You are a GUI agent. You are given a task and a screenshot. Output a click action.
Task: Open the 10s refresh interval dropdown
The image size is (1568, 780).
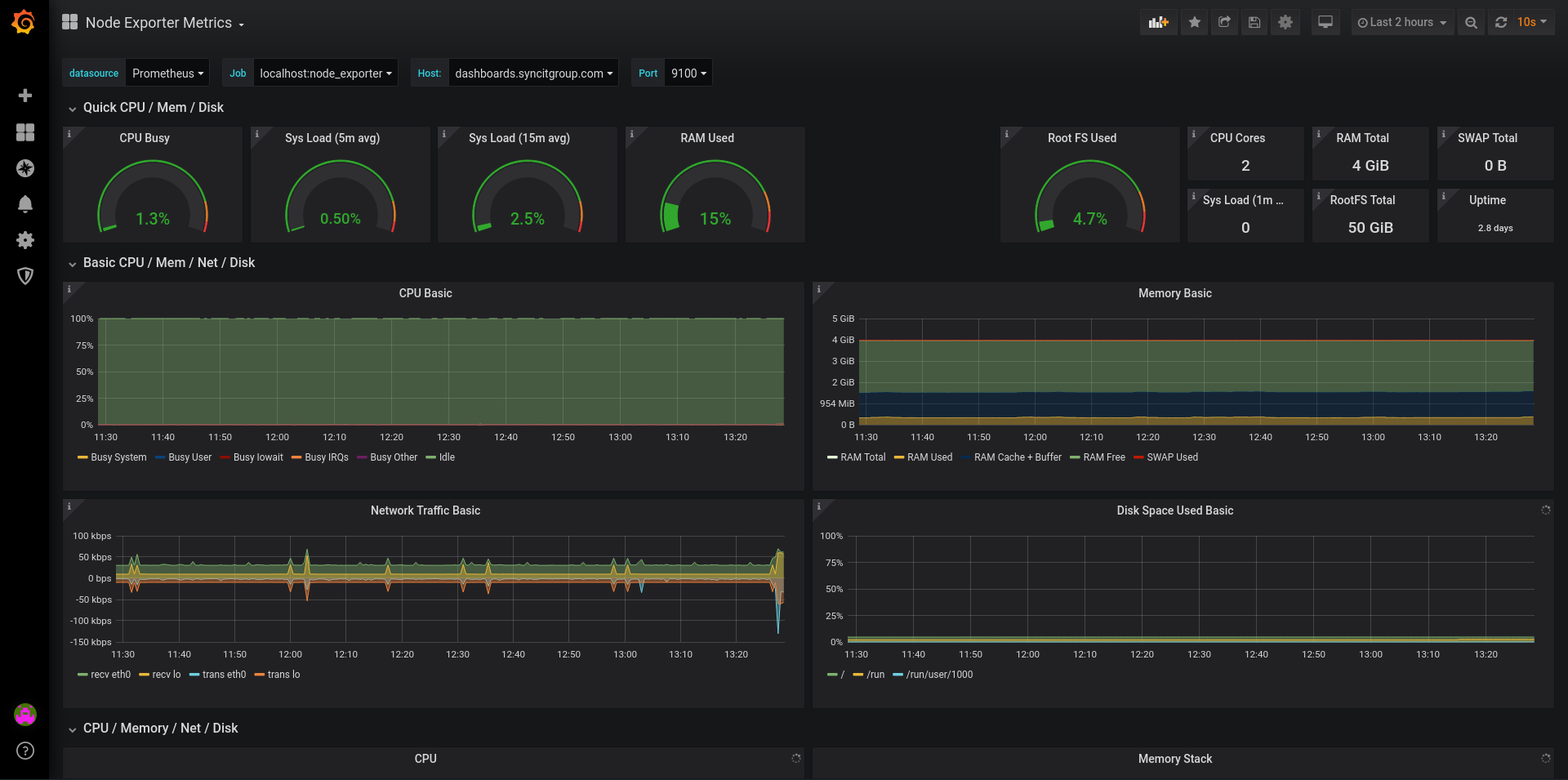(1532, 23)
